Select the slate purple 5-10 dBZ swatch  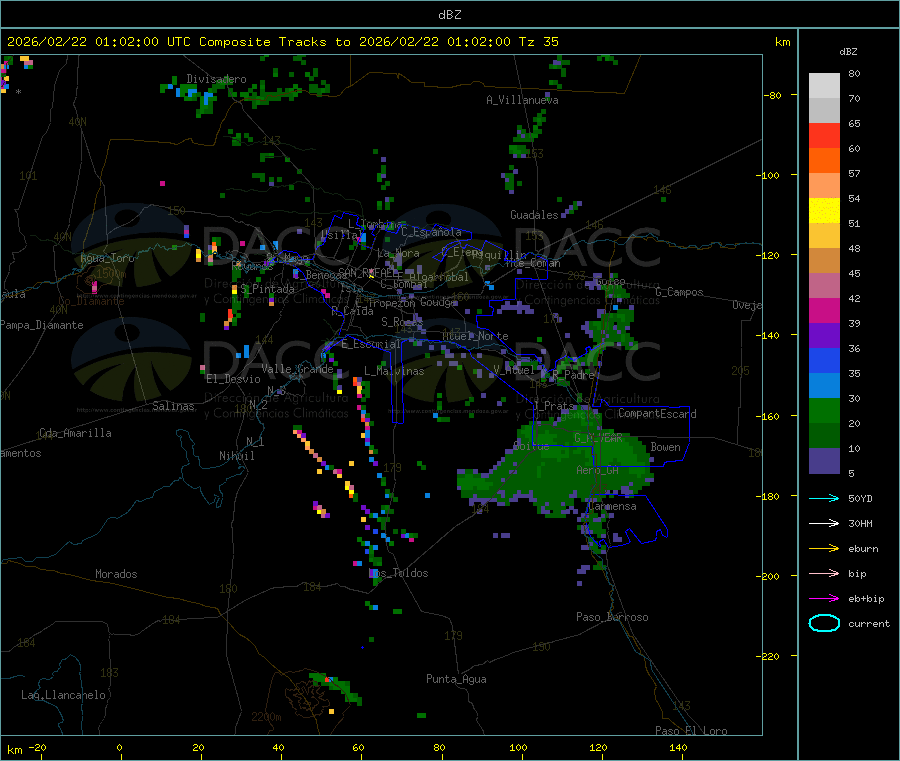824,460
